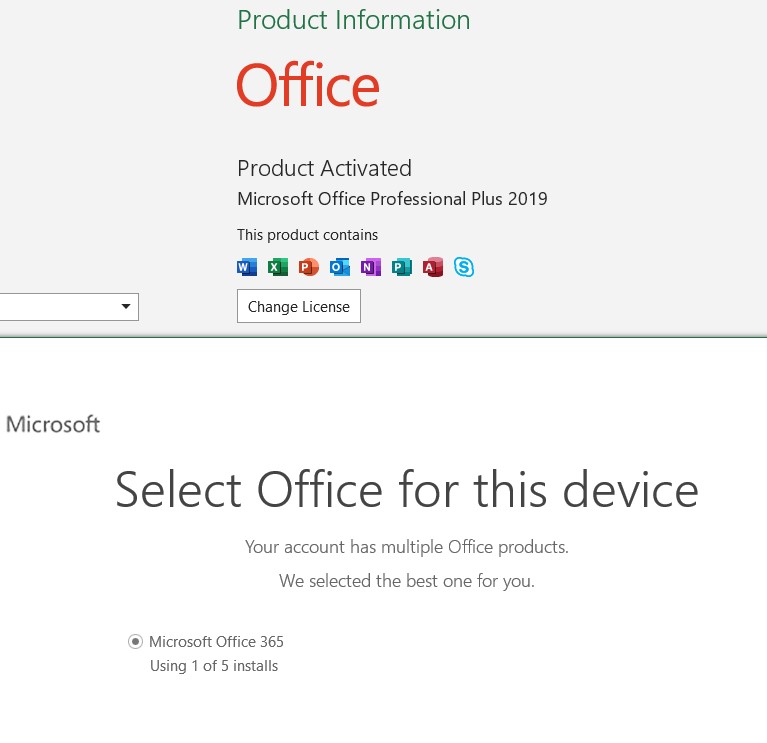Click the Skype for Business icon
The image size is (767, 743).
[464, 267]
